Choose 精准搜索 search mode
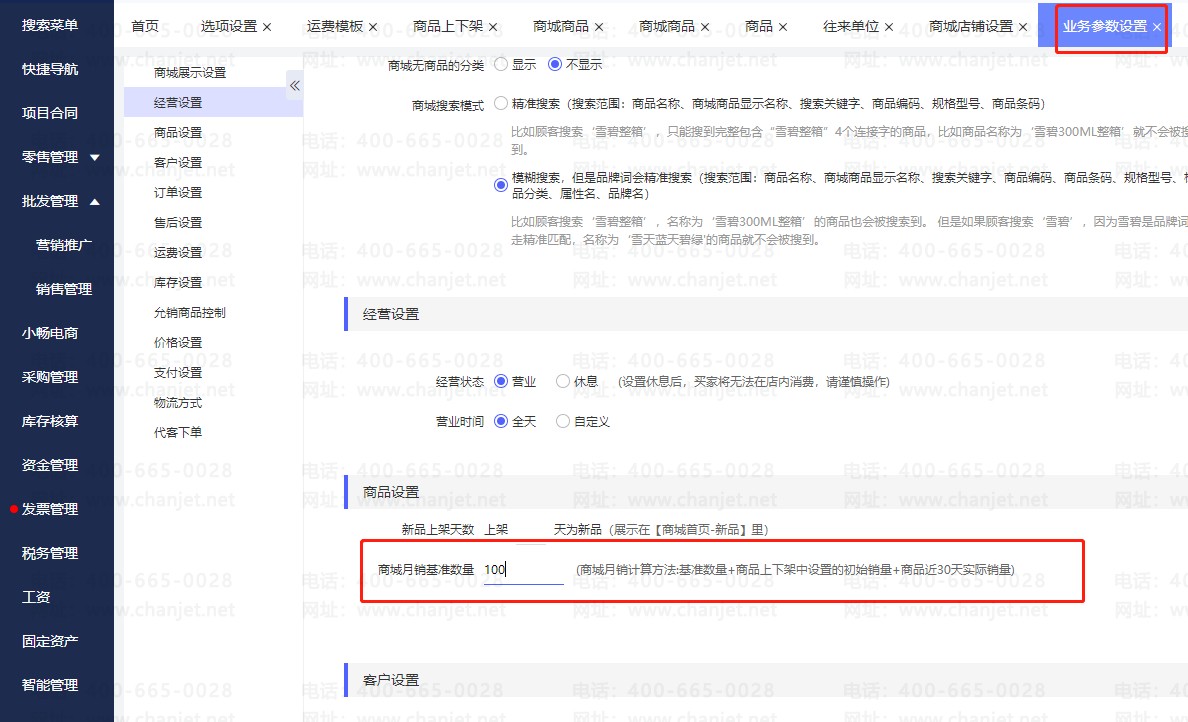The height and width of the screenshot is (722, 1188). pyautogui.click(x=501, y=103)
